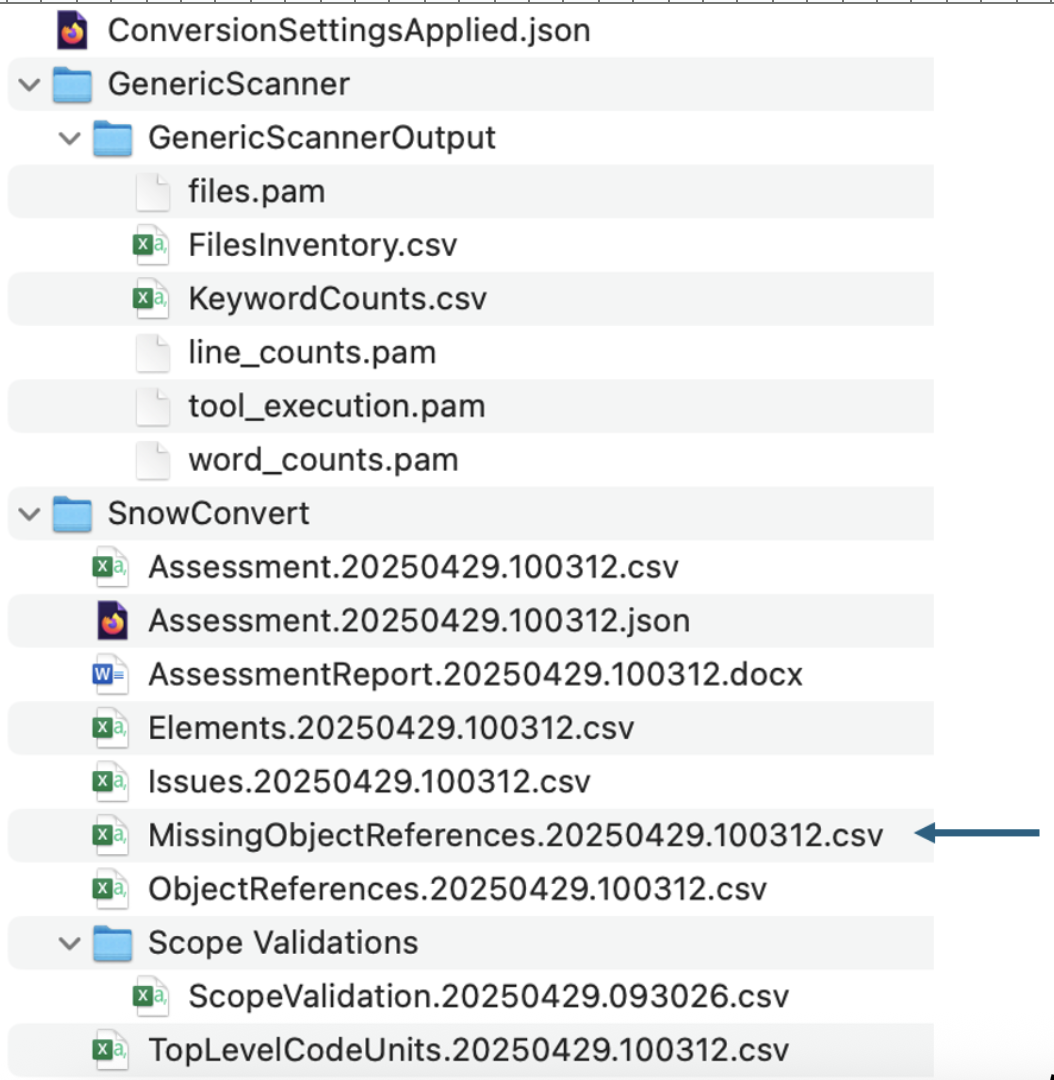
Task: Click the SnowConvert folder icon
Action: coord(72,514)
